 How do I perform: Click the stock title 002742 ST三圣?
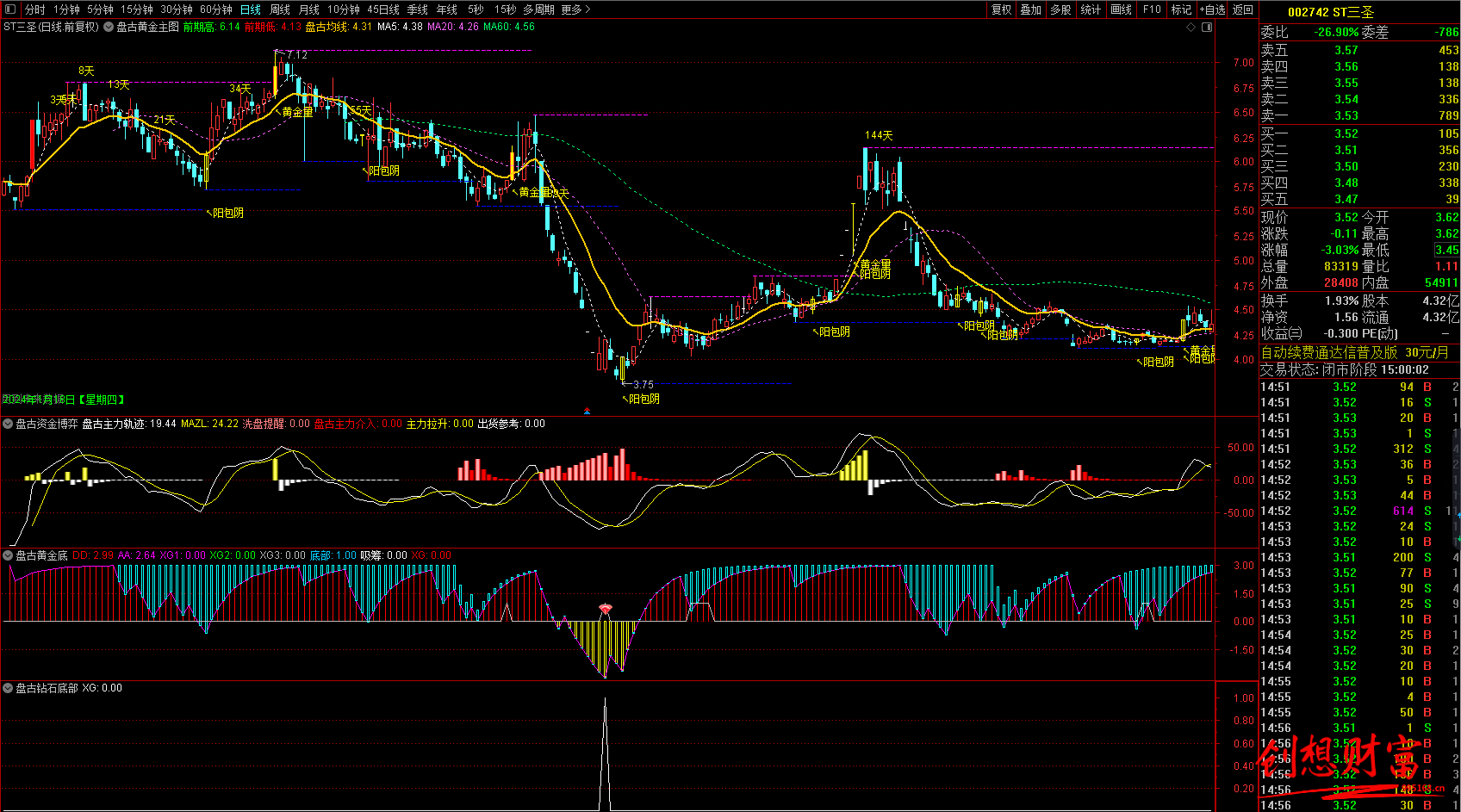coord(1331,12)
